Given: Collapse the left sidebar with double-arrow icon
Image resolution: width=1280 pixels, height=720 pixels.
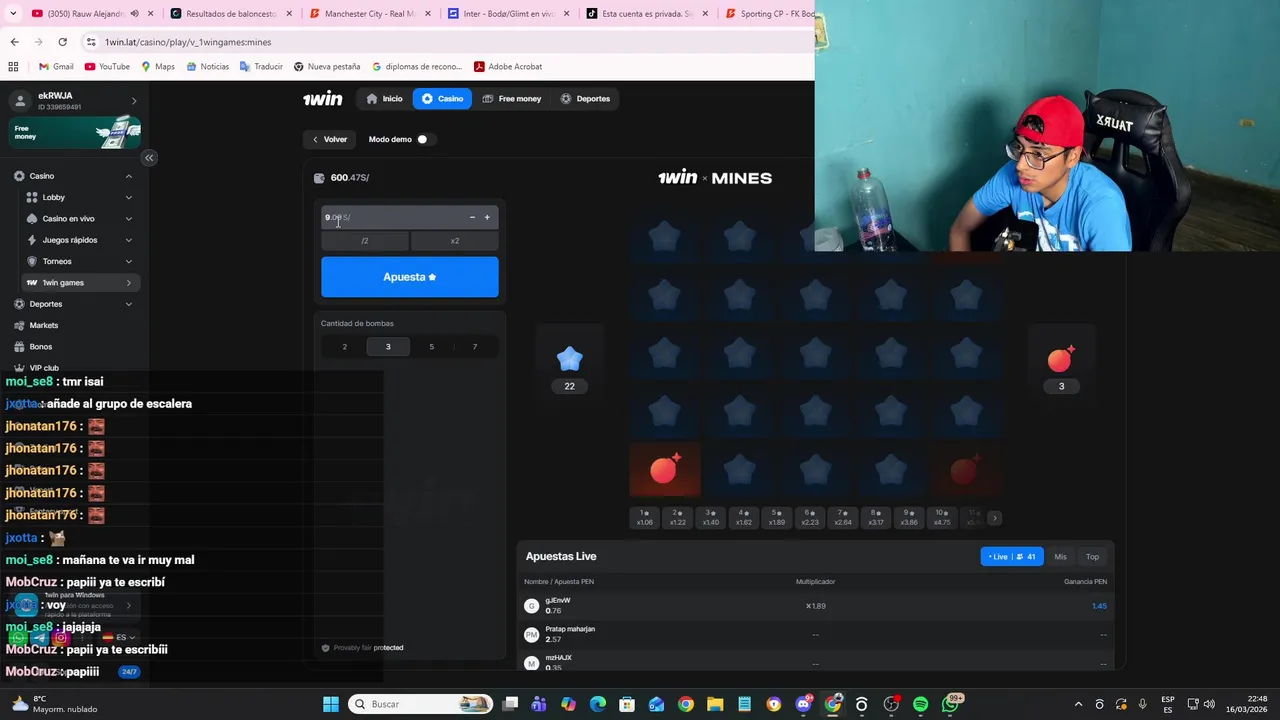Looking at the screenshot, I should [x=149, y=157].
